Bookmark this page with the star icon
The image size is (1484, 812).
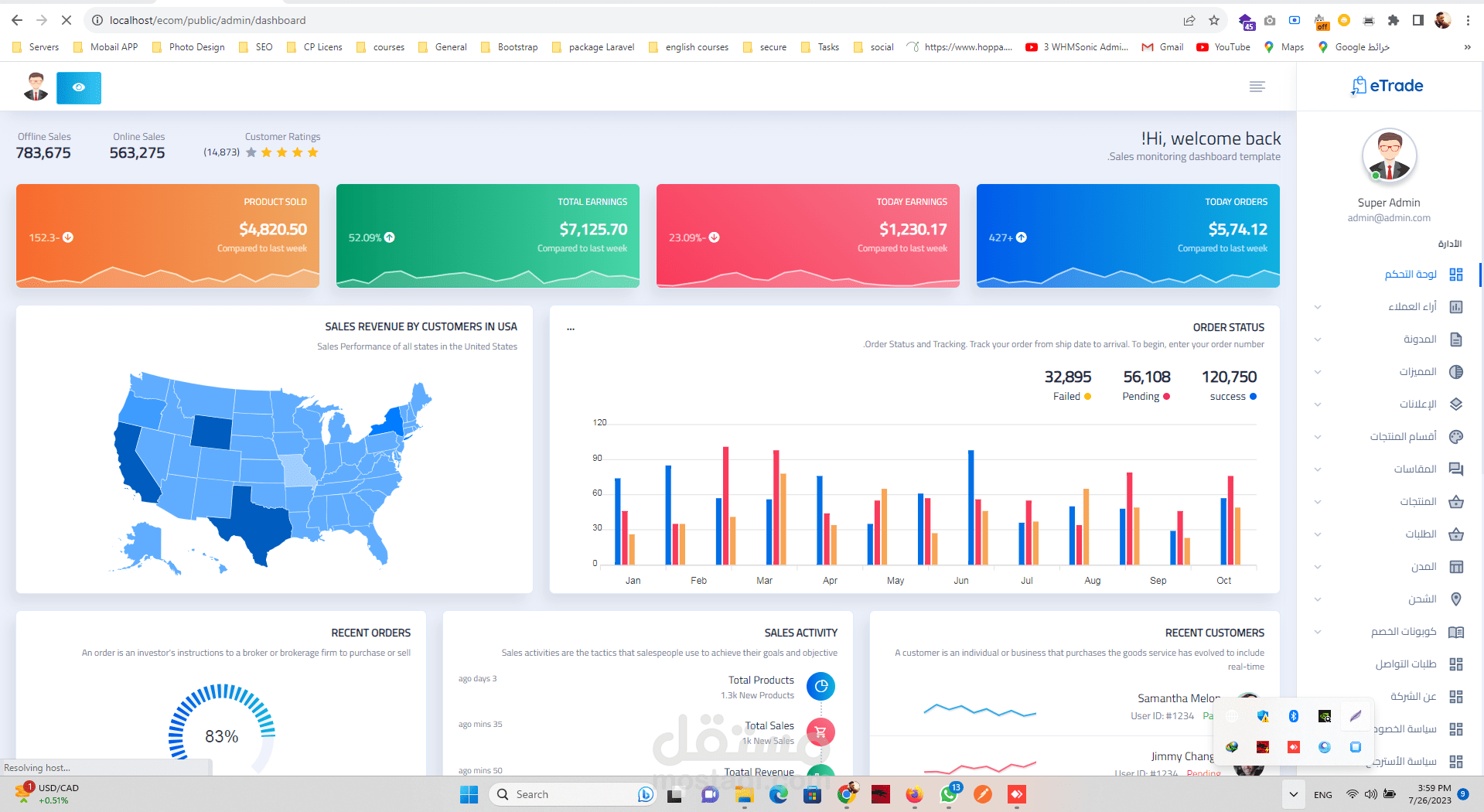pos(1214,20)
